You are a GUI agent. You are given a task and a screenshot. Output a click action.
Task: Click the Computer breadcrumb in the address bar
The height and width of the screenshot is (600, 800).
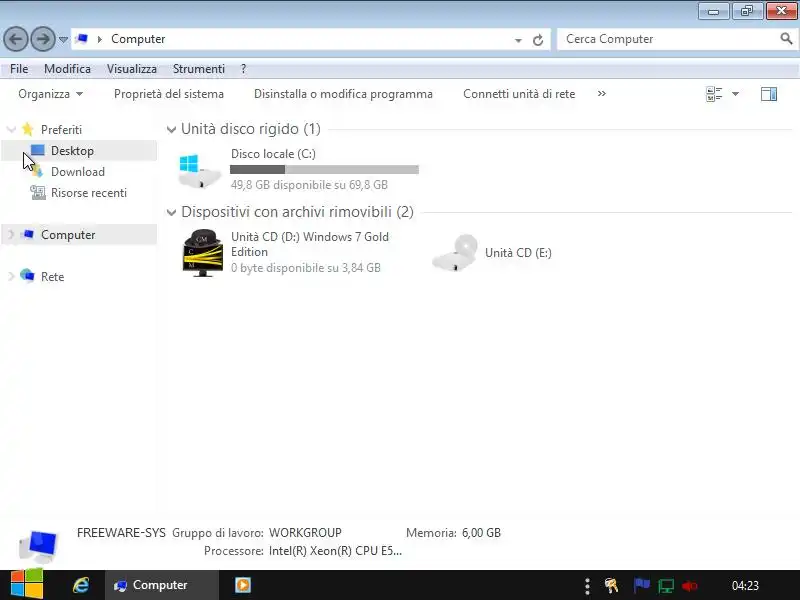[x=138, y=39]
